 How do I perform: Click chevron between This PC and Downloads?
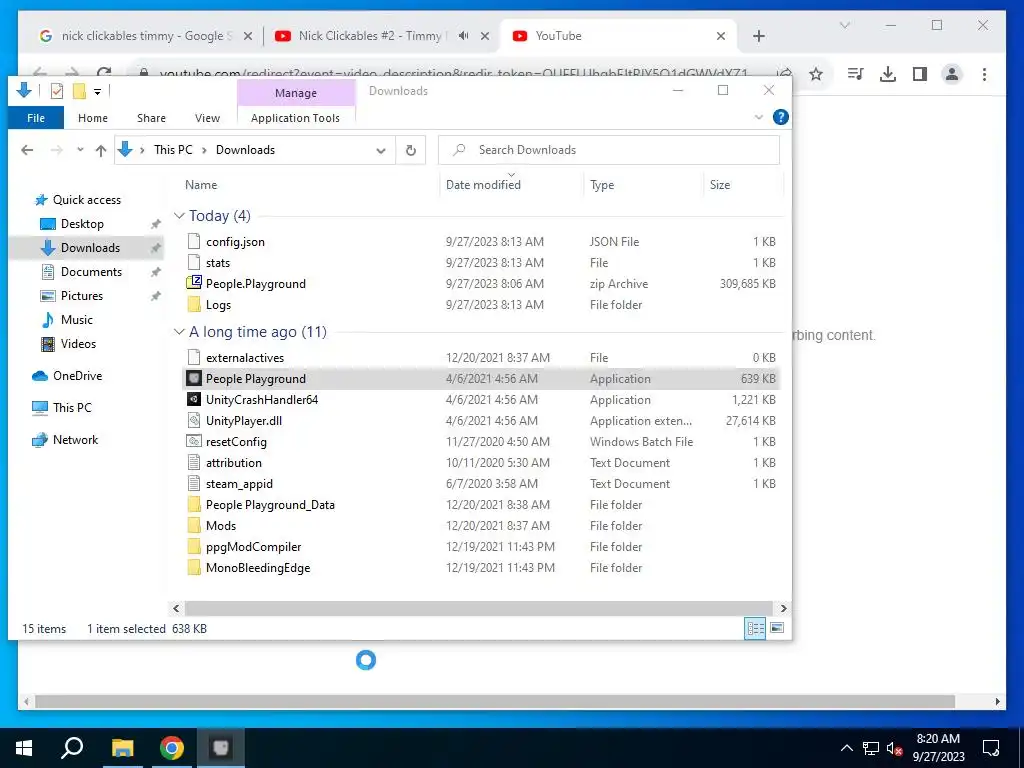click(204, 150)
